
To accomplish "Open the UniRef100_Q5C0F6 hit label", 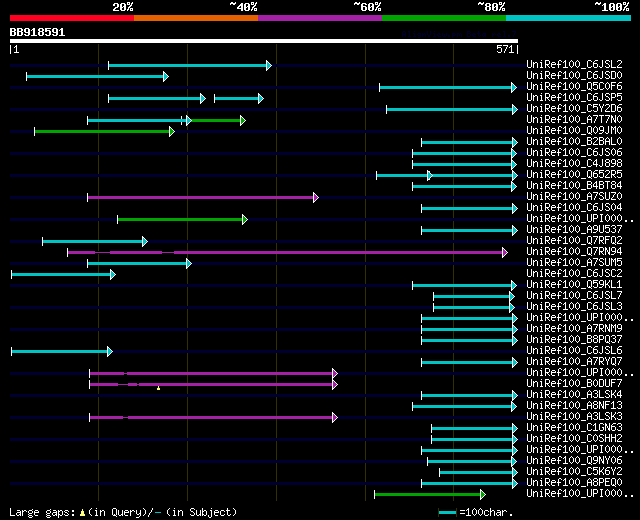I will pyautogui.click(x=574, y=86).
